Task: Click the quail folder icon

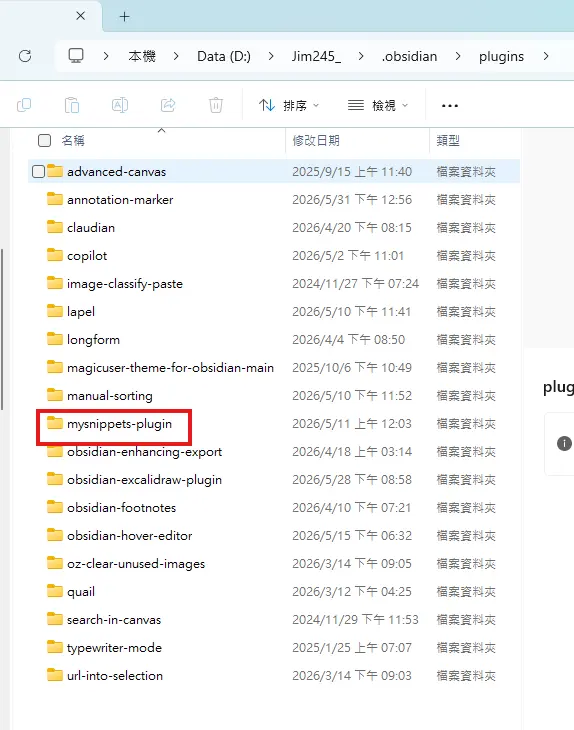Action: point(55,591)
